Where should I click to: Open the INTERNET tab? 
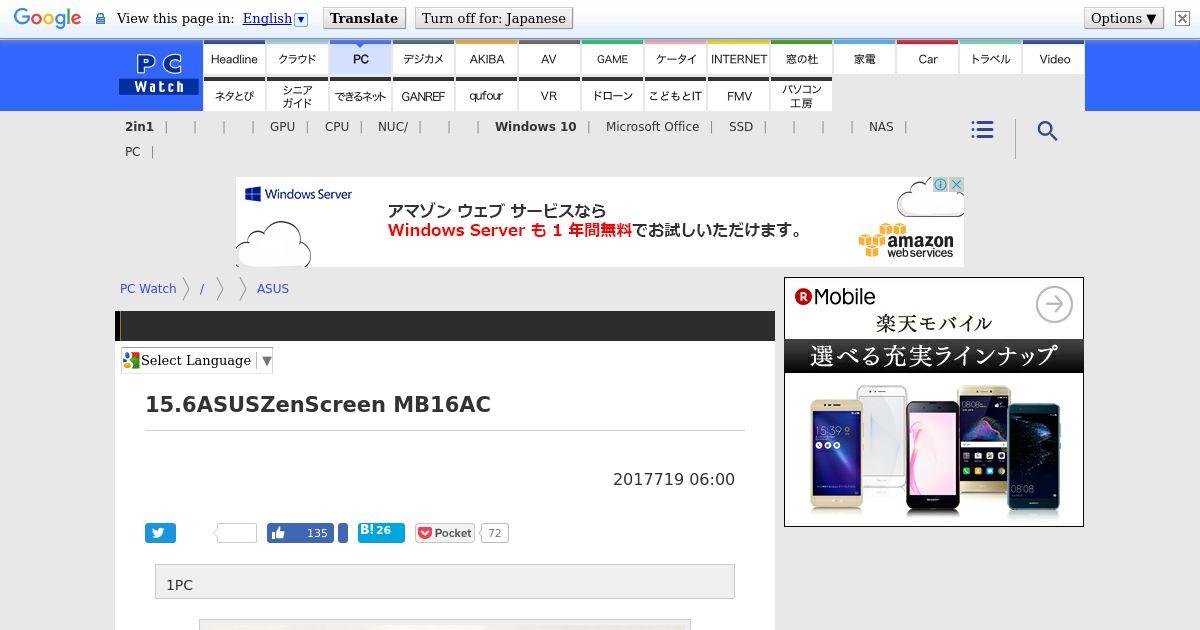[738, 59]
